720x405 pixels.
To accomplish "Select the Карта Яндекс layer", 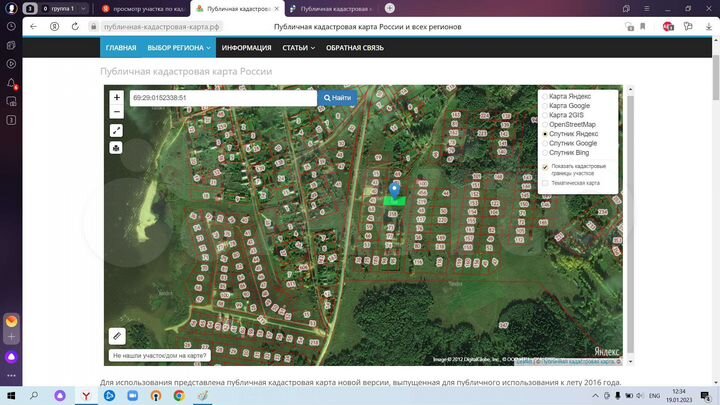I will click(x=545, y=97).
